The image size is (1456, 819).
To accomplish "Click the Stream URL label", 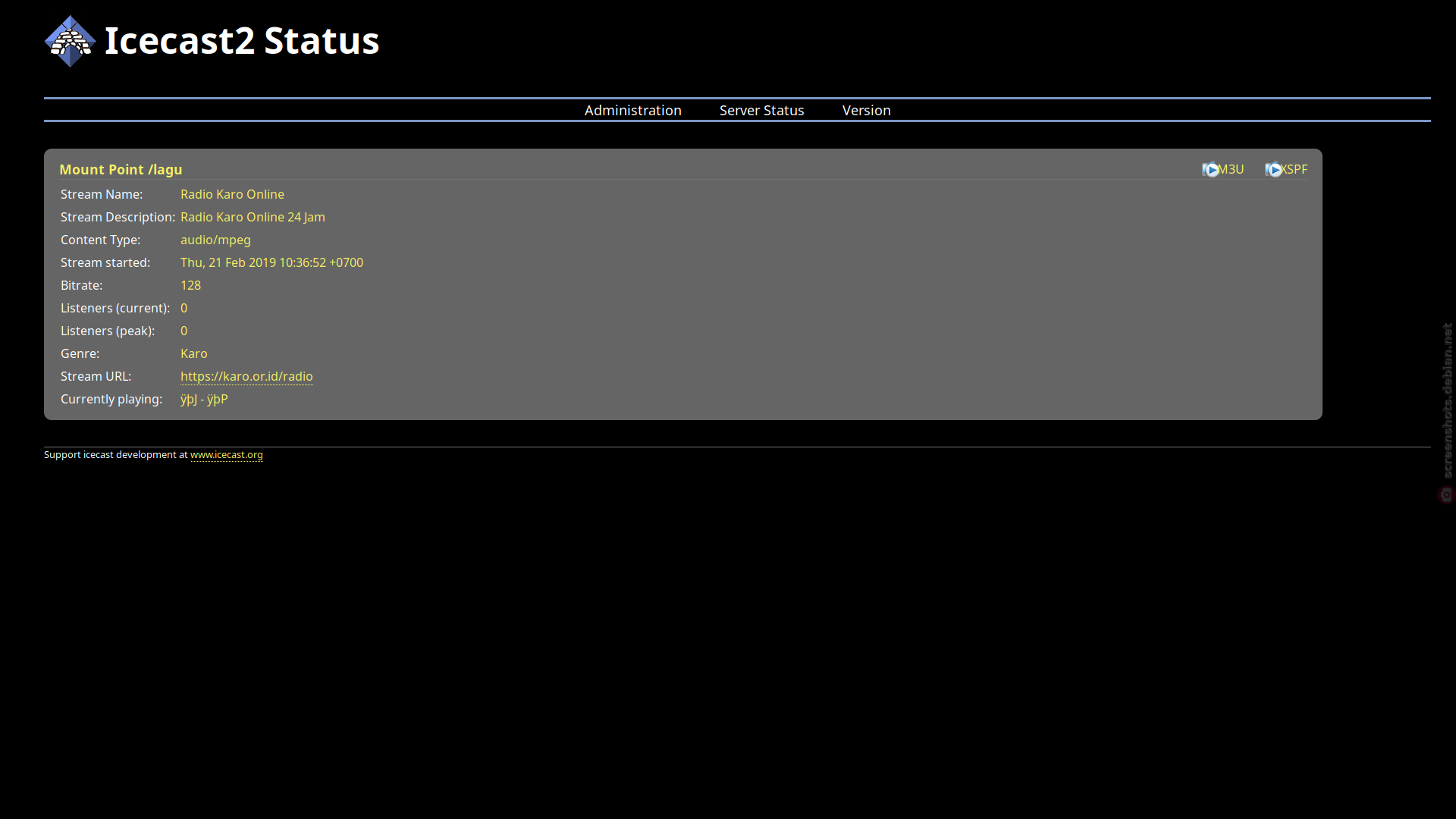I will (96, 376).
